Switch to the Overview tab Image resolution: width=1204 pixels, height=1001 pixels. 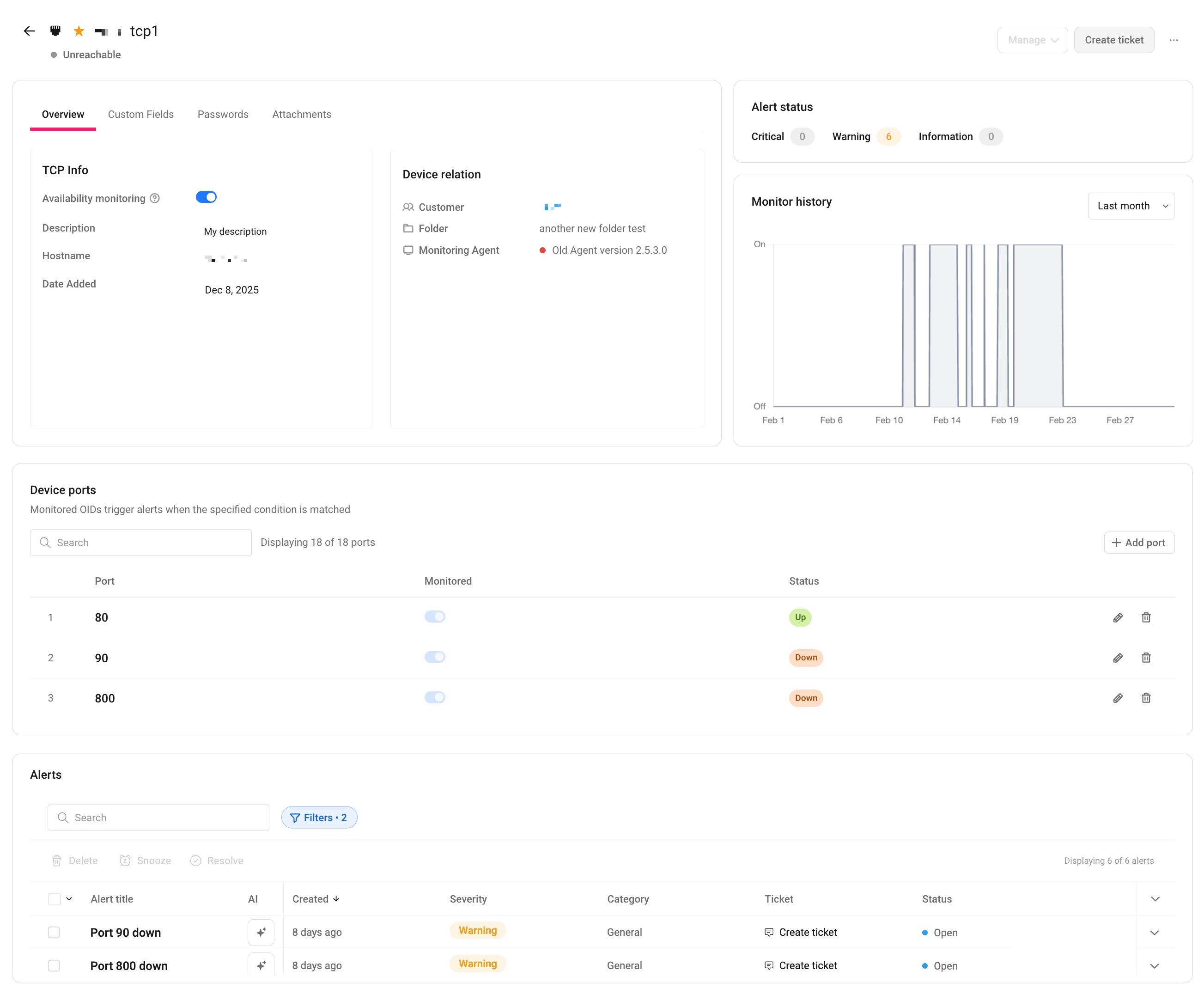(63, 114)
